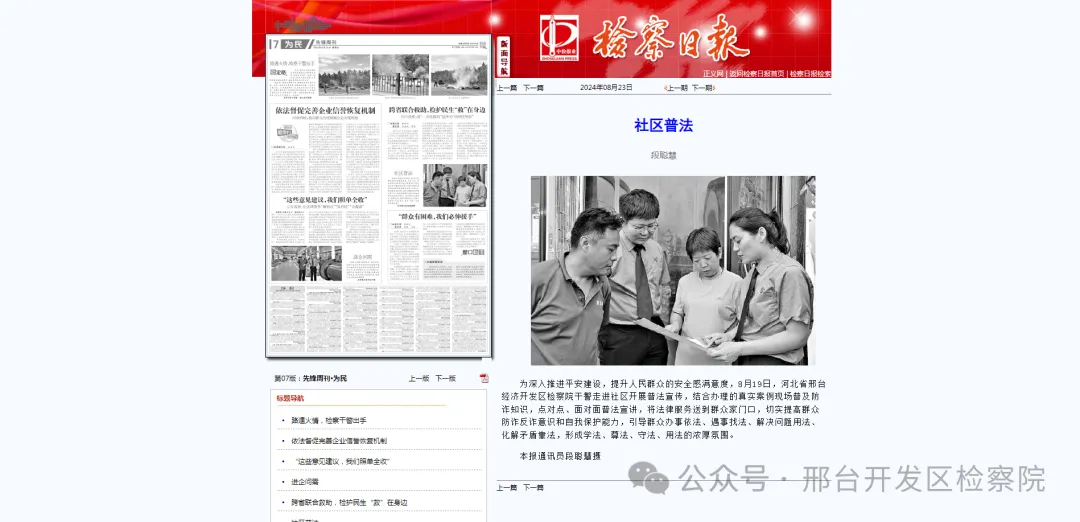1080x522 pixels.
Task: Click the 跨省联合救助 headline on page image
Action: [x=437, y=109]
